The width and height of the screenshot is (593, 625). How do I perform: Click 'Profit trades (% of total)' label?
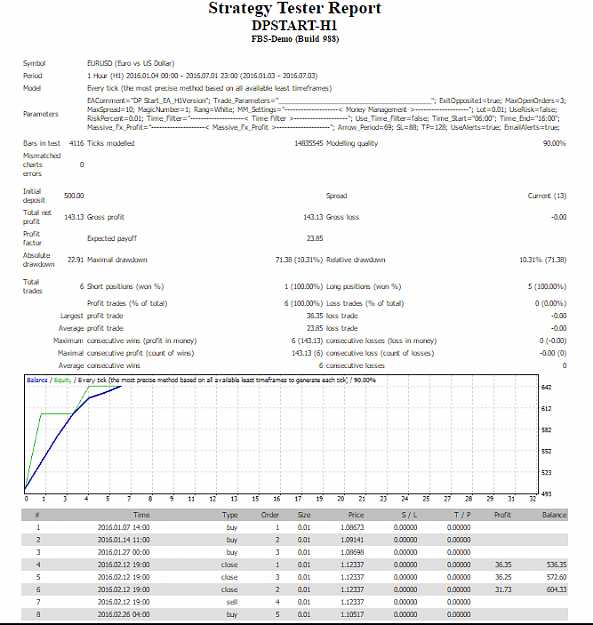pyautogui.click(x=127, y=303)
